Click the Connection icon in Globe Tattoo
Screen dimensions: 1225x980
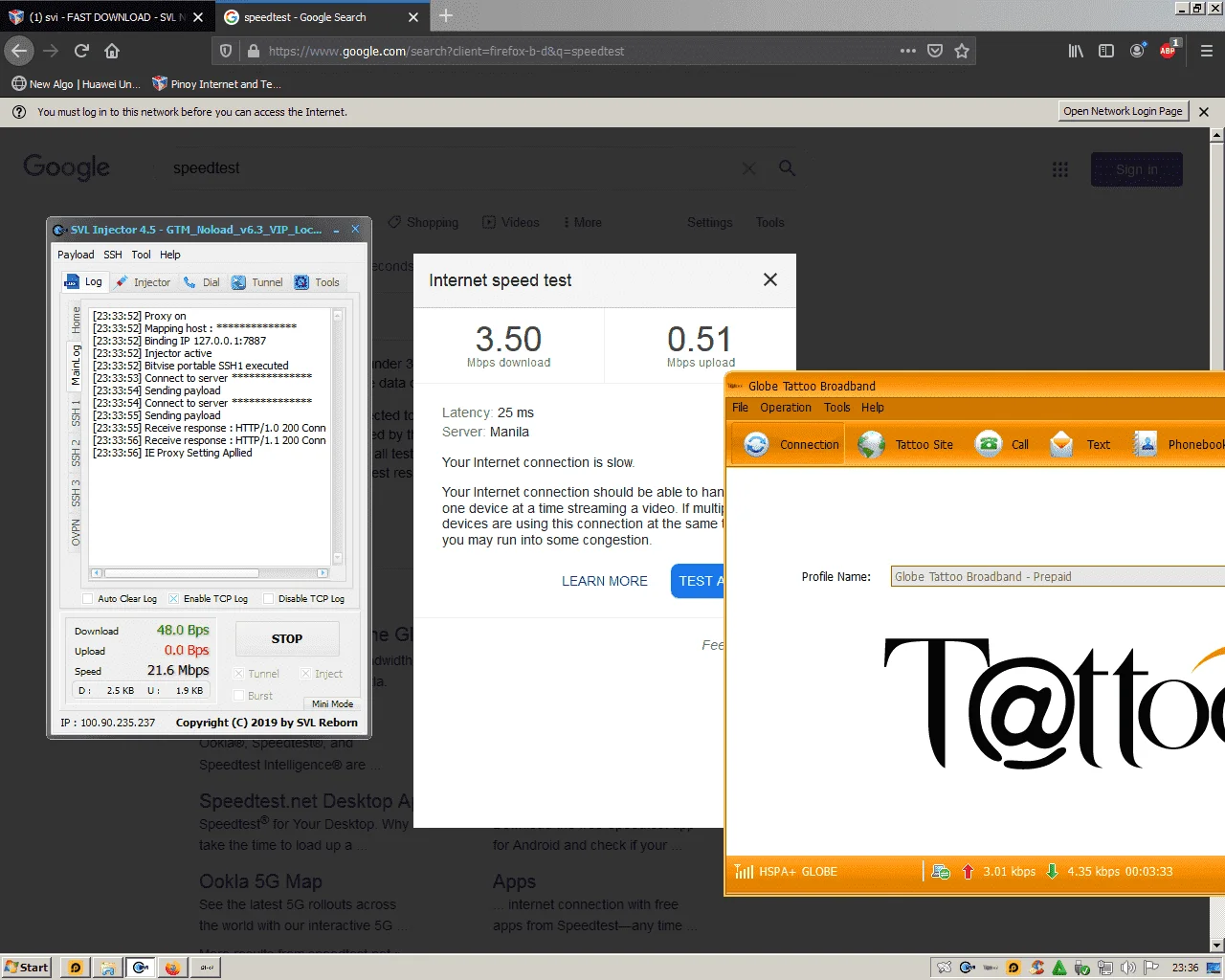tap(756, 444)
